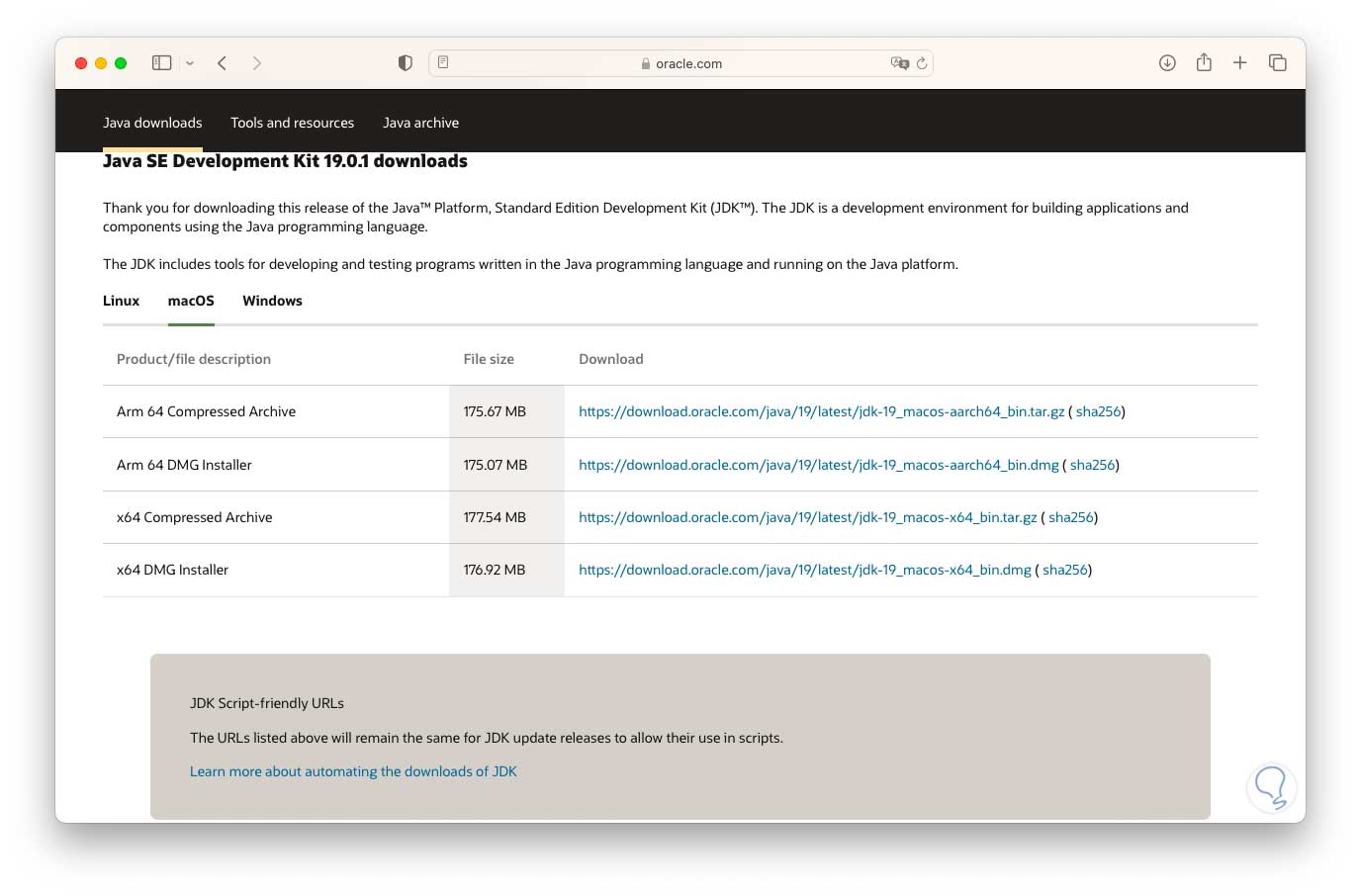This screenshot has height=896, width=1361.
Task: Open the Java archive menu item
Action: coord(420,123)
